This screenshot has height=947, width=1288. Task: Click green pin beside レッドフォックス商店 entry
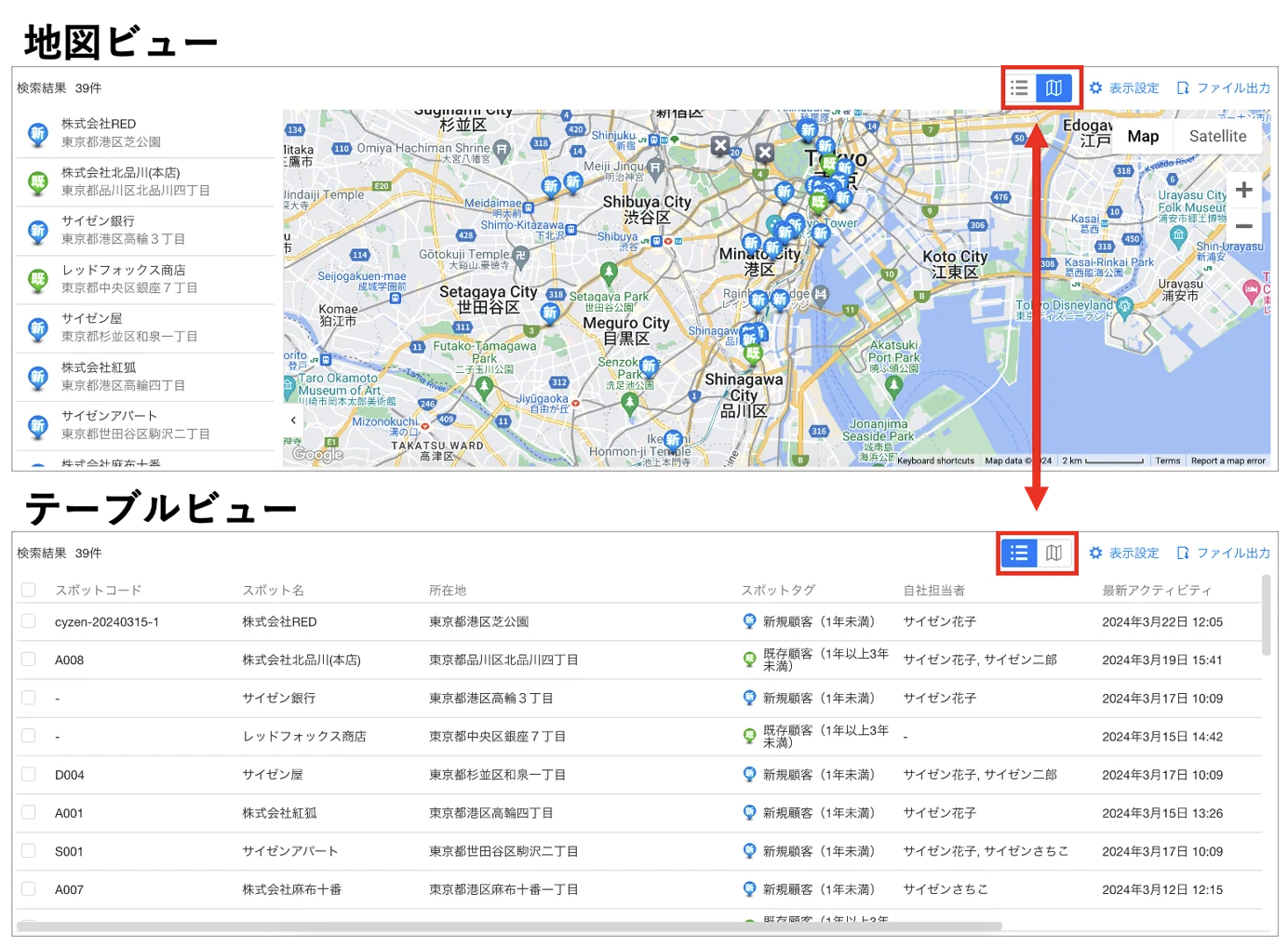point(37,281)
